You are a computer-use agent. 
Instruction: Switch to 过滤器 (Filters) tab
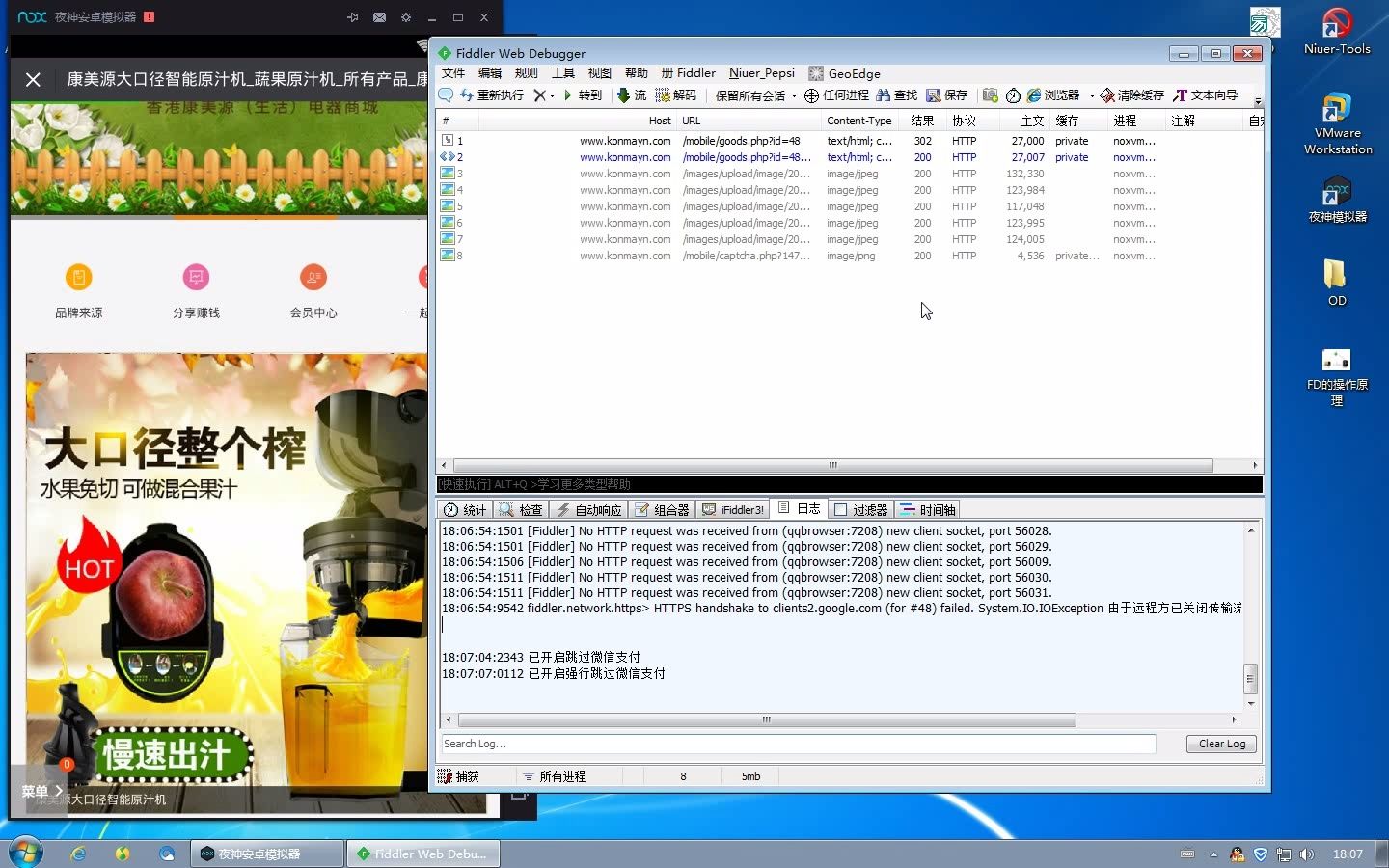tap(861, 510)
